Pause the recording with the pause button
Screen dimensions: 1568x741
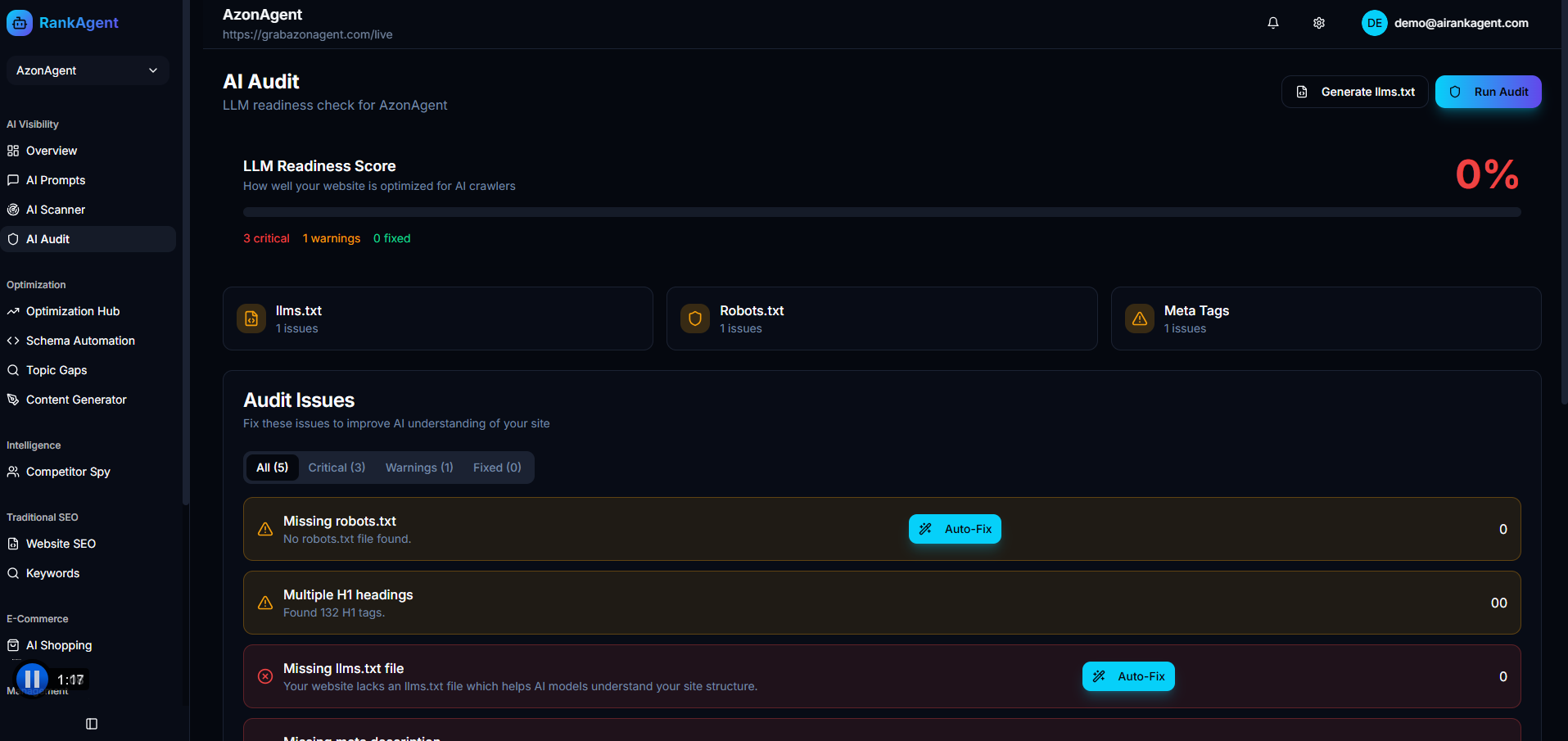point(33,679)
